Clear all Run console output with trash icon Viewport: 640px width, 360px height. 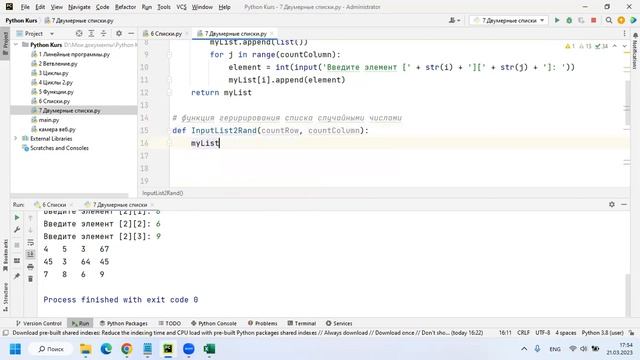click(x=31, y=279)
